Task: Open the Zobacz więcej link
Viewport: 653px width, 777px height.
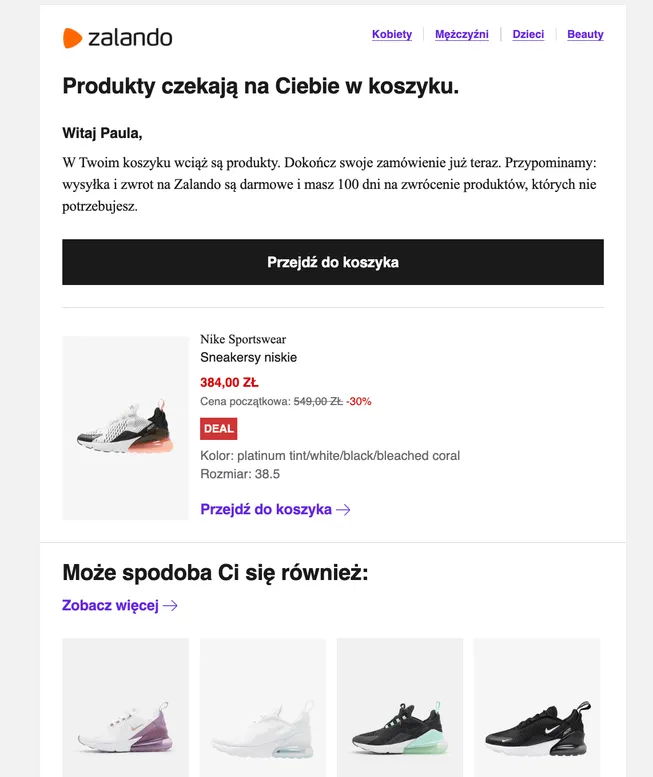Action: pyautogui.click(x=110, y=605)
